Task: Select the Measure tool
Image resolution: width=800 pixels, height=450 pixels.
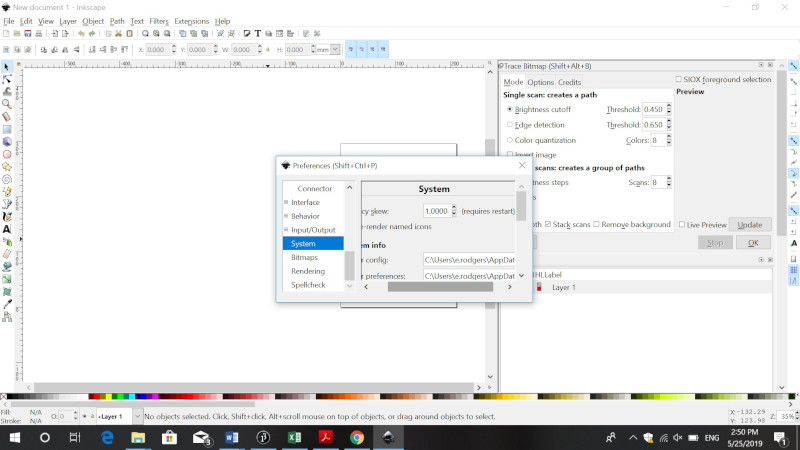Action: [x=7, y=117]
